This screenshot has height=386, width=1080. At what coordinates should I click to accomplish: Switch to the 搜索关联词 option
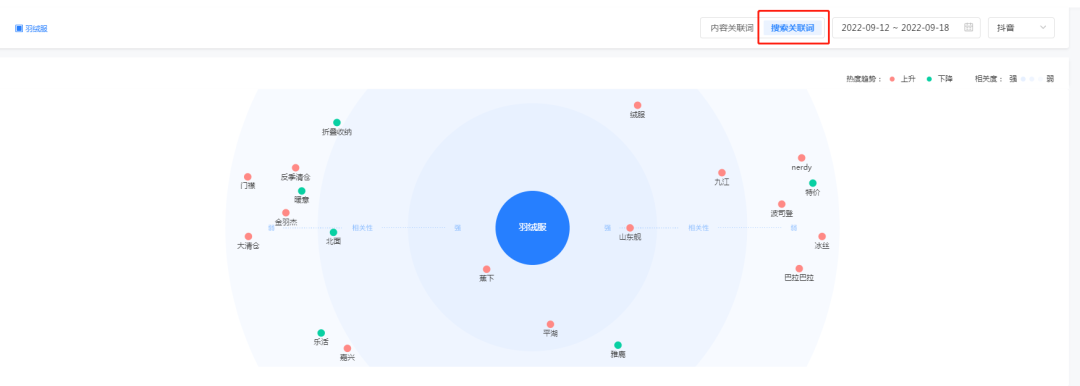point(792,28)
